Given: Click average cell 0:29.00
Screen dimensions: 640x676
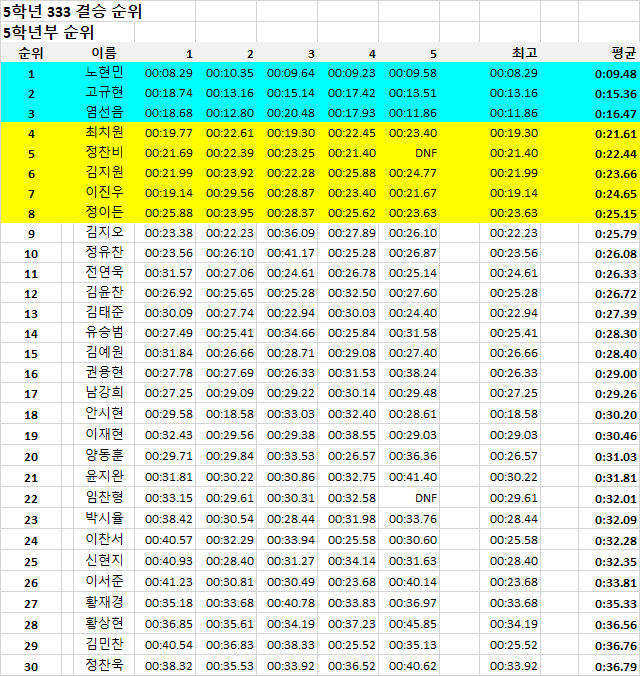Looking at the screenshot, I should (615, 374).
